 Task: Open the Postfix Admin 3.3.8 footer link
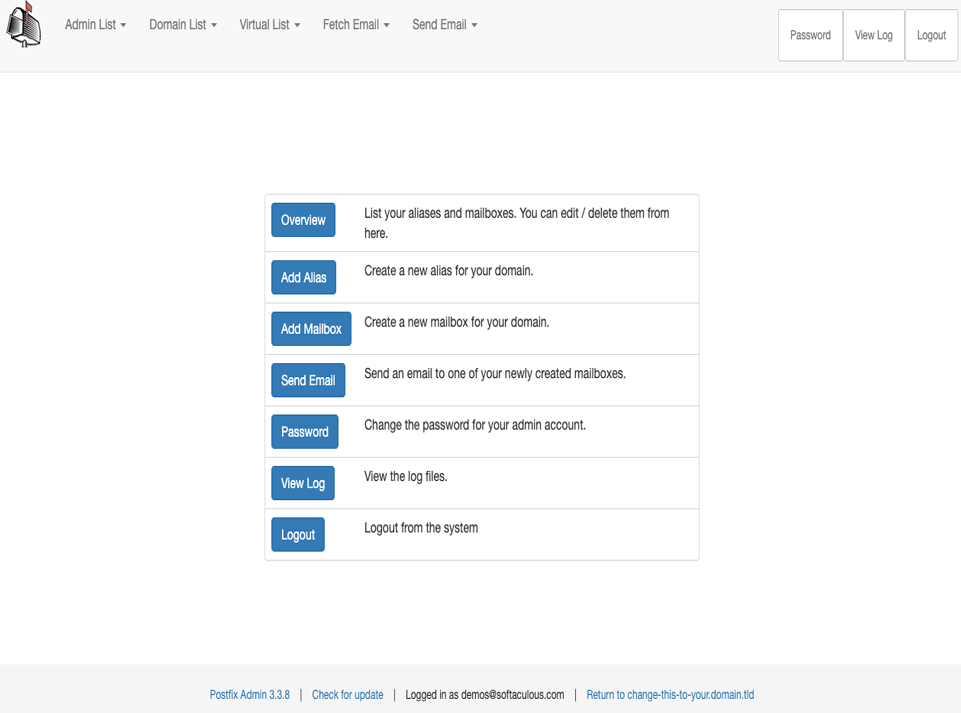[x=250, y=695]
